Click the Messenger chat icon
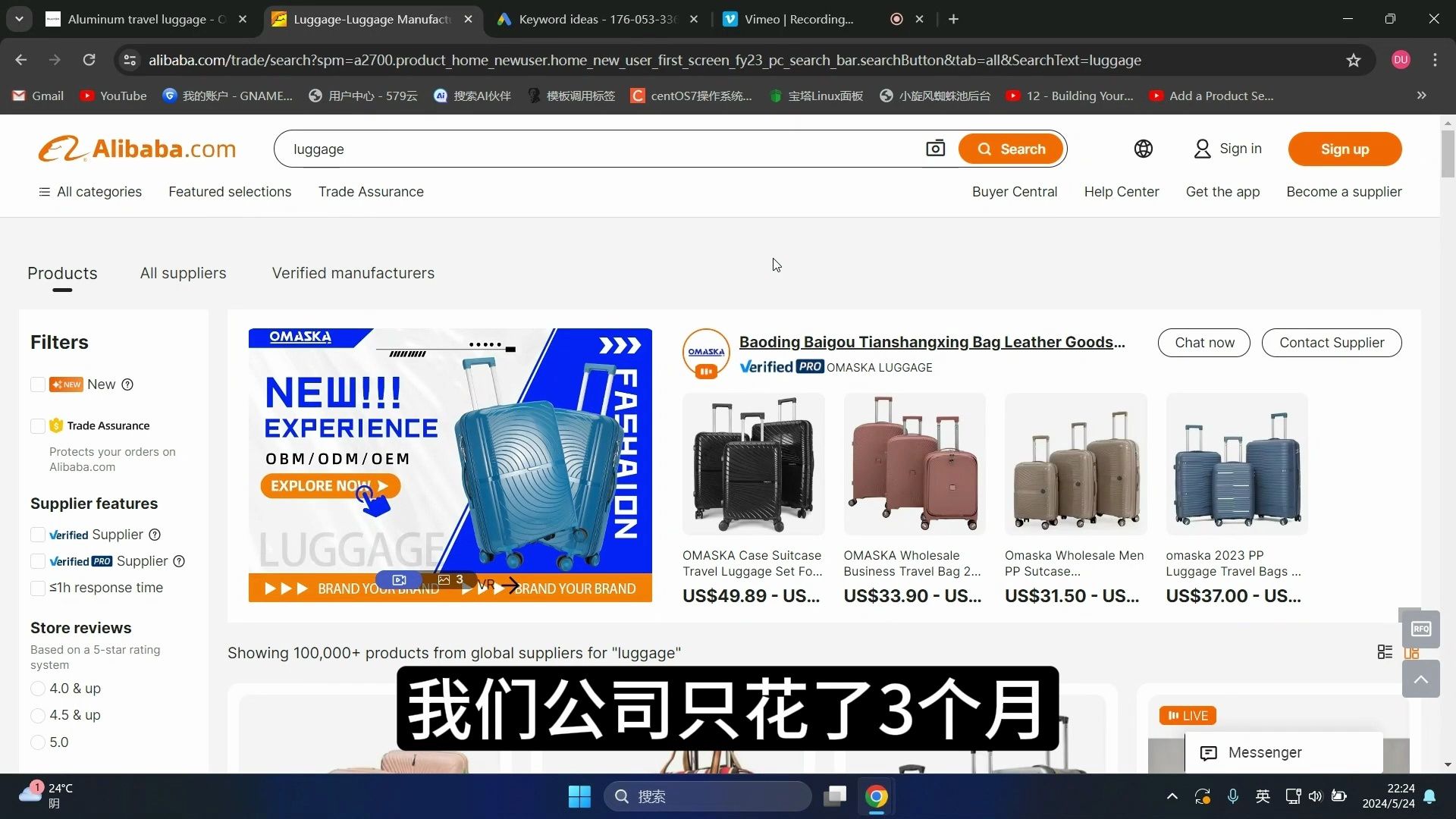Screen dimensions: 1456x819 coord(1209,751)
